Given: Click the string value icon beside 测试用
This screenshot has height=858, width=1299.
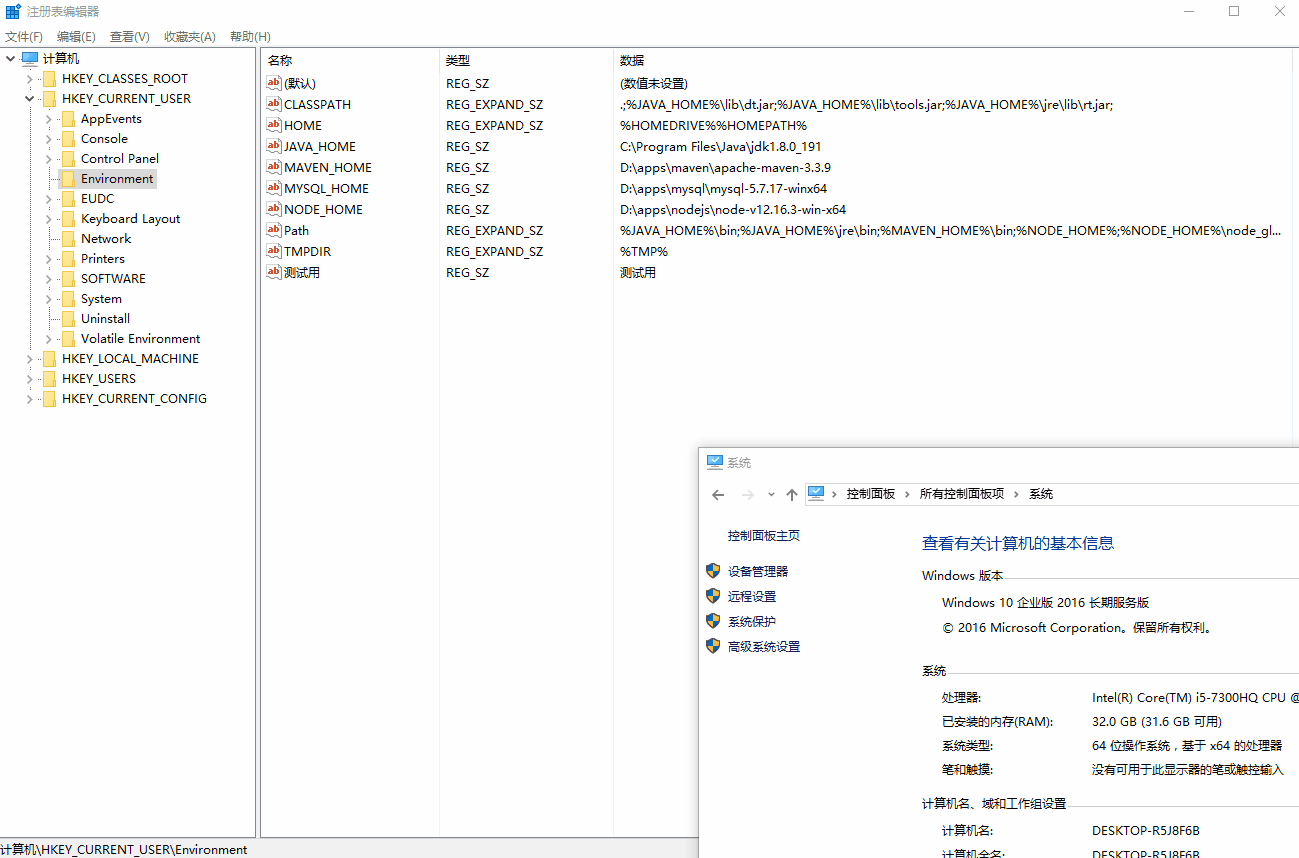Looking at the screenshot, I should (x=274, y=272).
